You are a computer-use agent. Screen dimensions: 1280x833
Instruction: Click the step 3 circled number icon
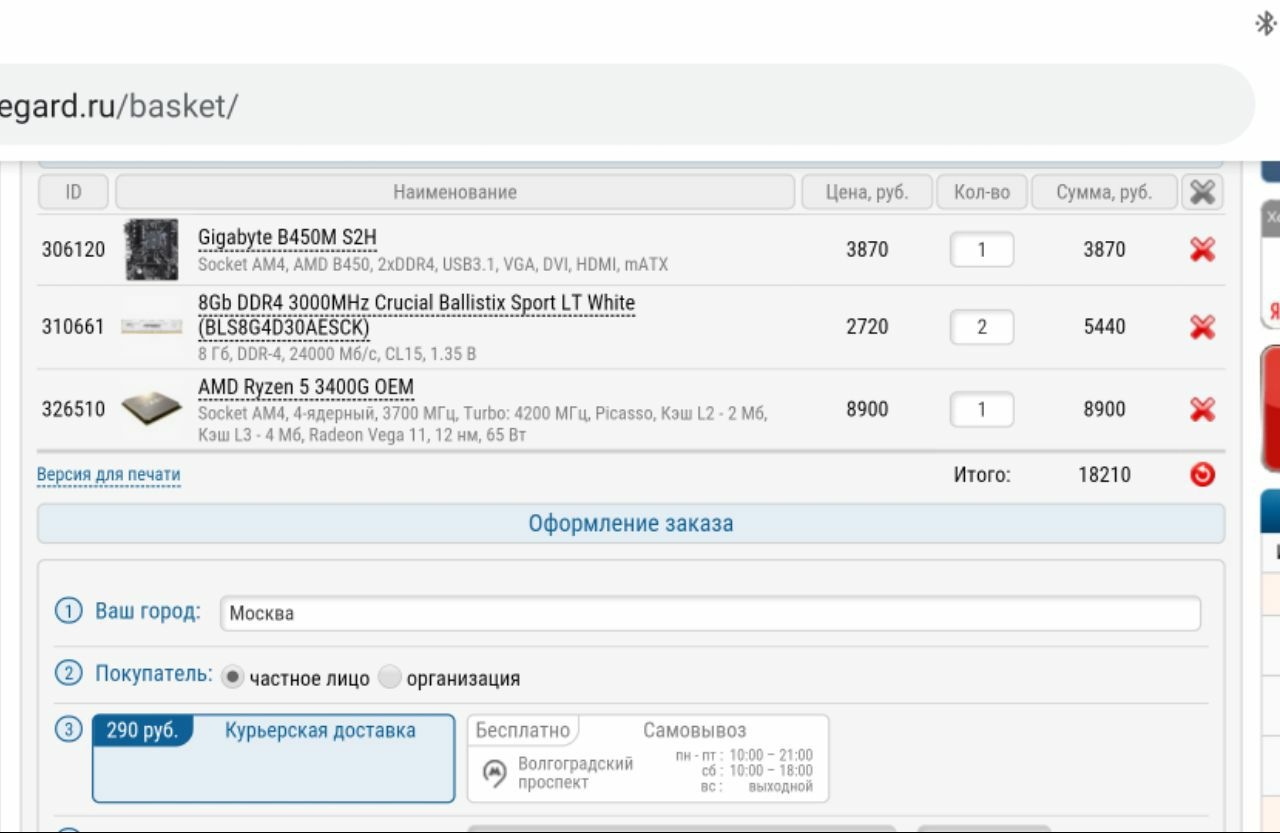68,730
